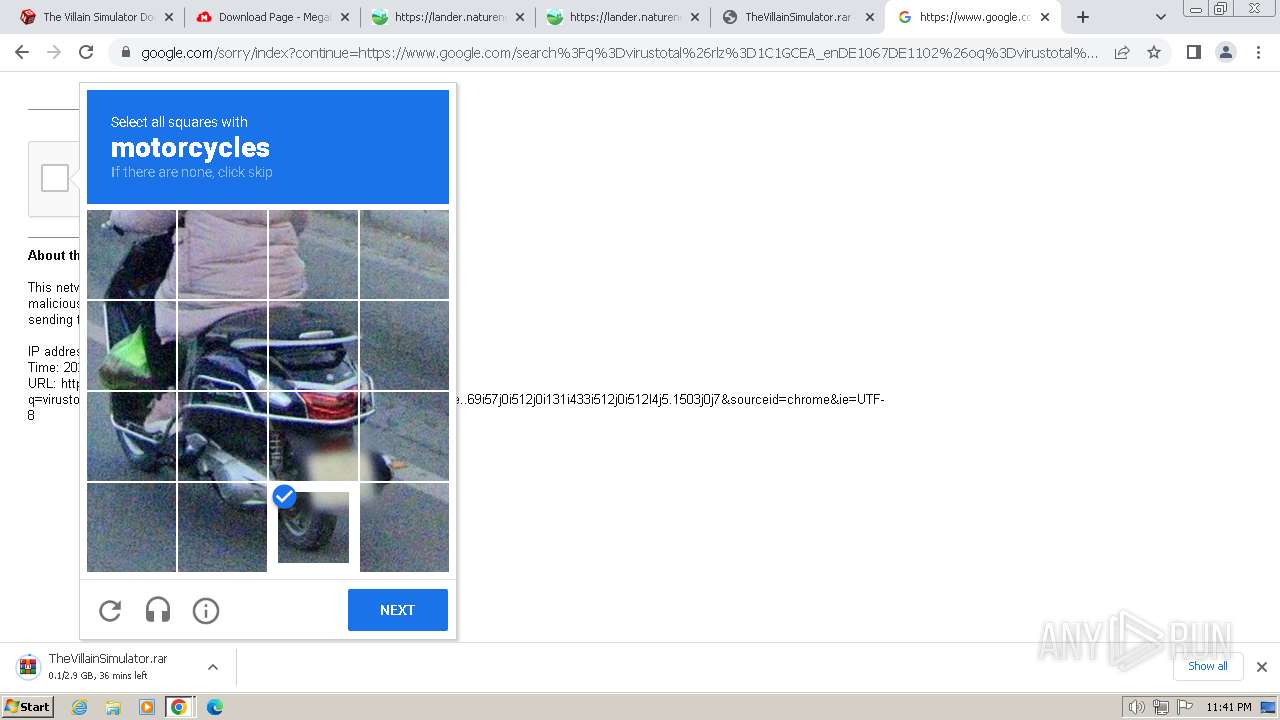The image size is (1280, 720).
Task: Open Microsoft Edge from the taskbar
Action: tap(215, 707)
